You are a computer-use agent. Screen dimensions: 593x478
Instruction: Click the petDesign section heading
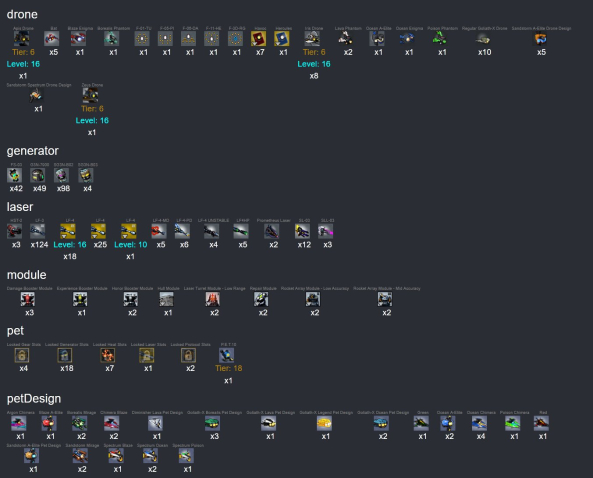point(34,399)
